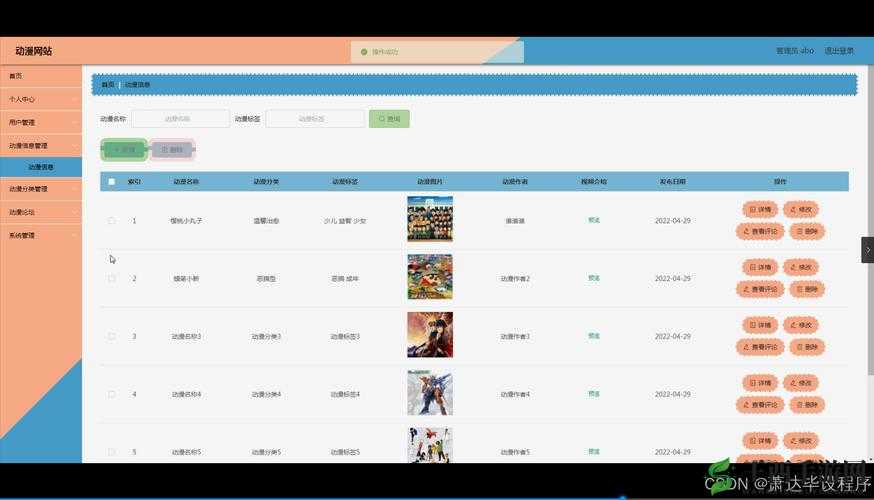Click the 动漫标签 search input field

315,119
